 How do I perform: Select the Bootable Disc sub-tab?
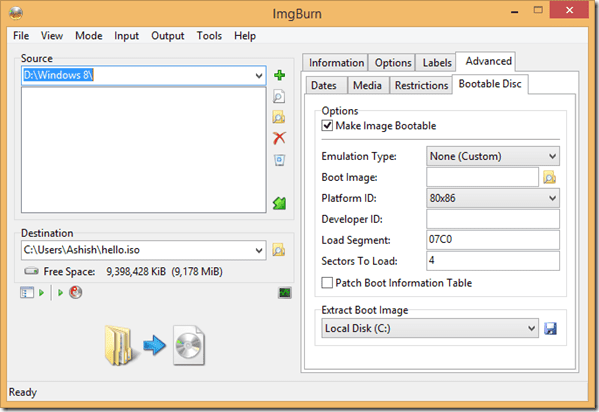[490, 84]
